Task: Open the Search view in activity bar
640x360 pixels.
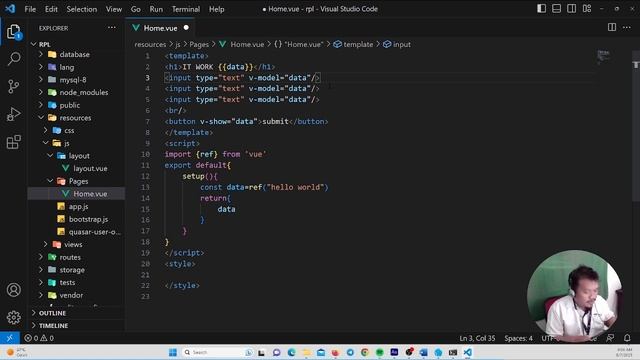Action: click(13, 59)
